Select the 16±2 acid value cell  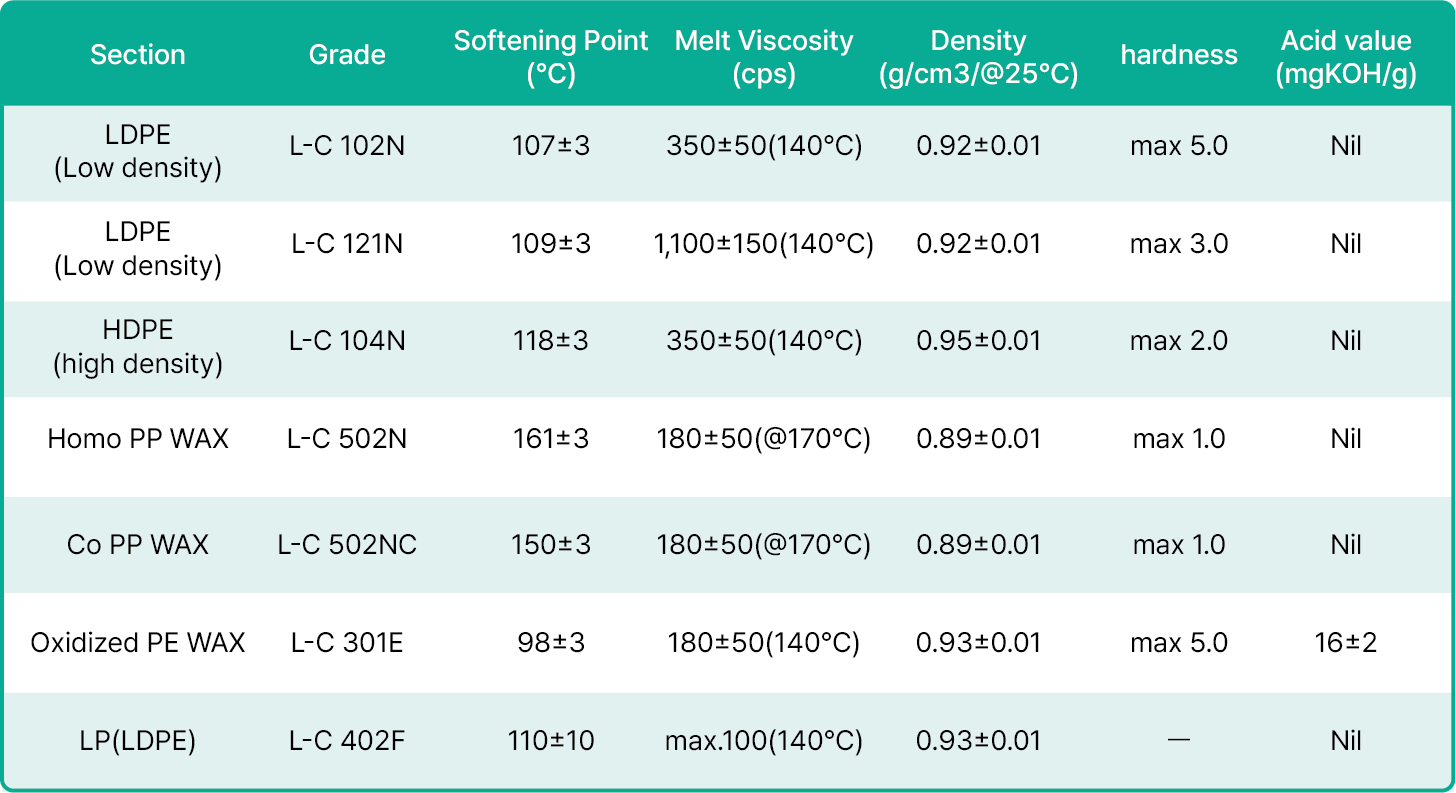(x=1346, y=643)
